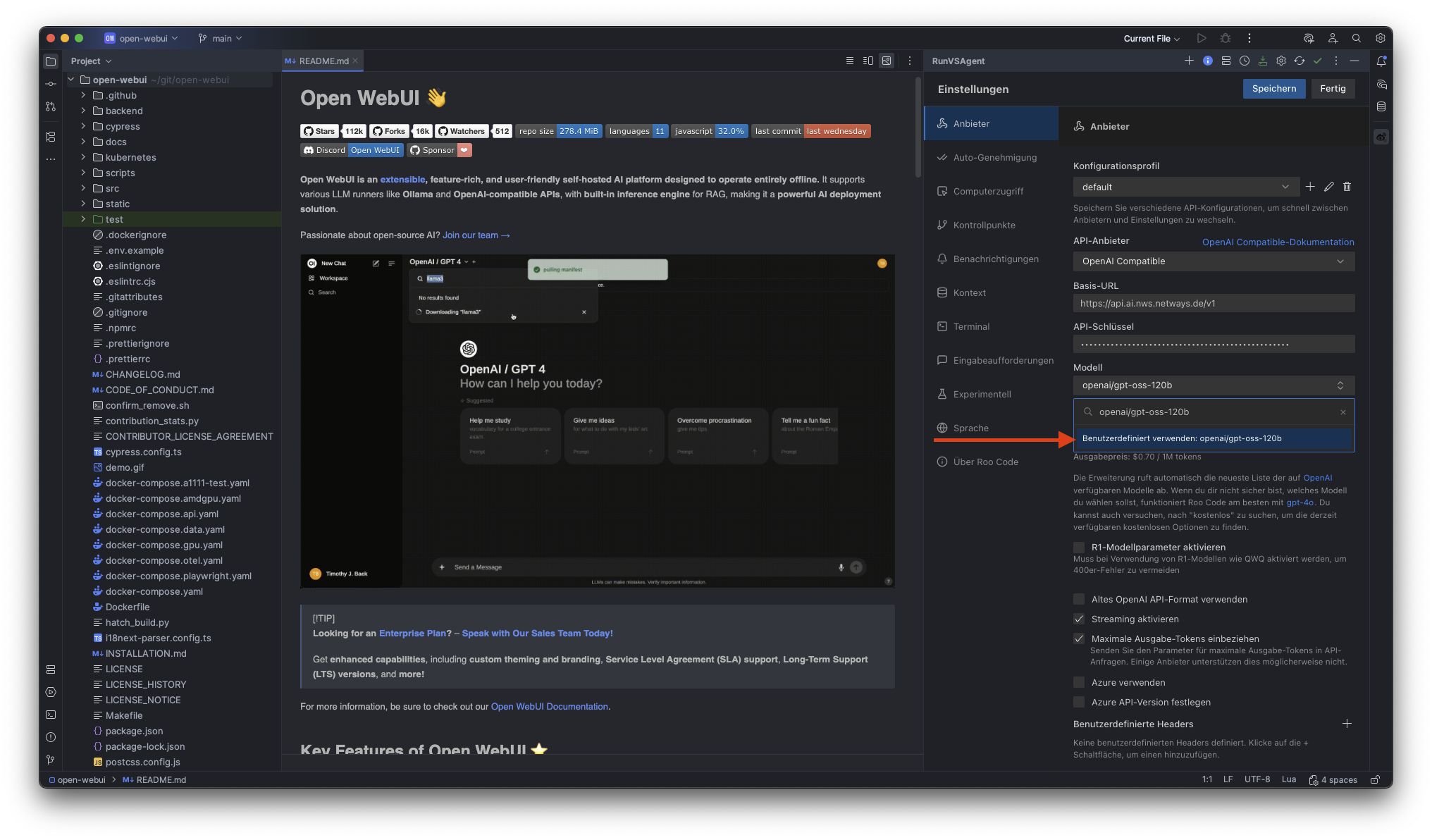This screenshot has width=1432, height=840.
Task: Open the main branch dropdown
Action: pos(221,39)
